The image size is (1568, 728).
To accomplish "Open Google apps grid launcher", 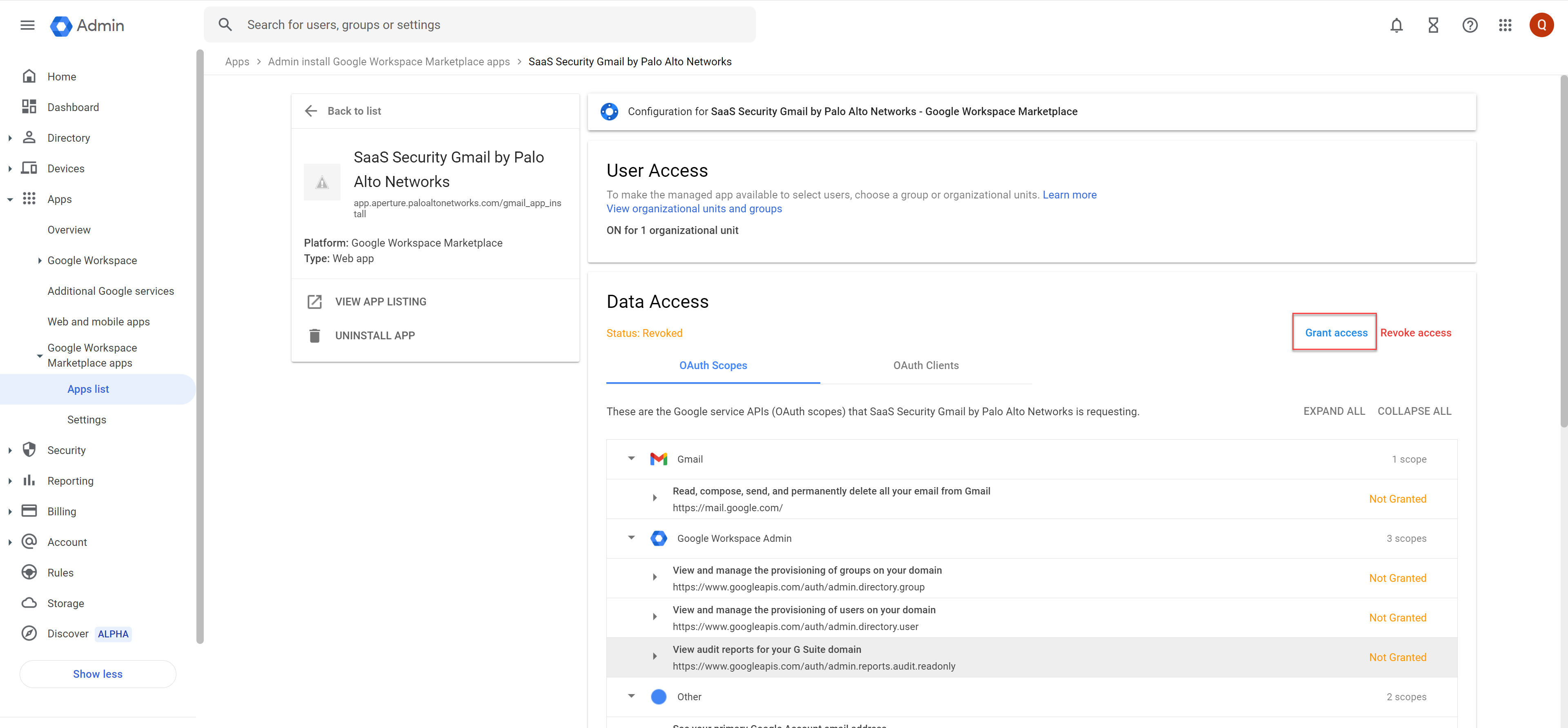I will coord(1505,25).
